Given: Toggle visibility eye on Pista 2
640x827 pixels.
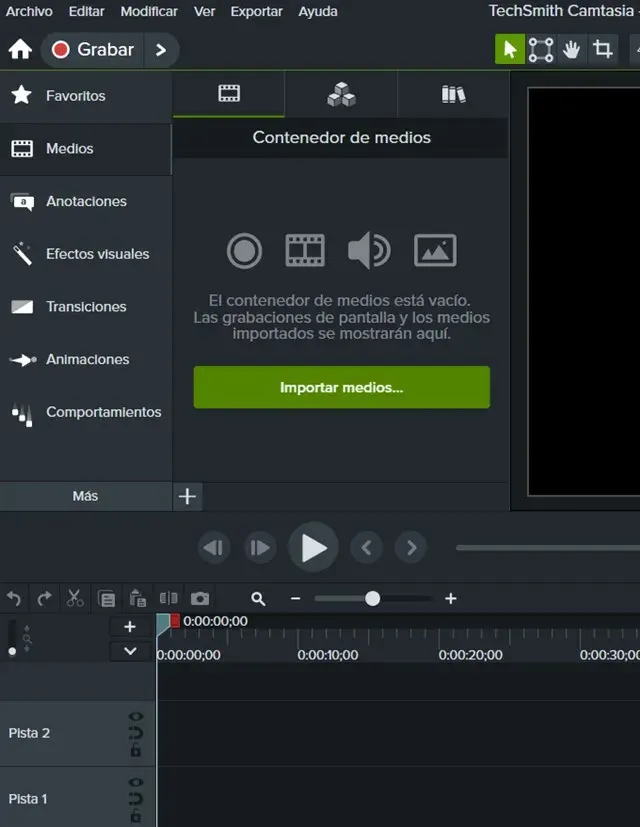Looking at the screenshot, I should [x=136, y=716].
